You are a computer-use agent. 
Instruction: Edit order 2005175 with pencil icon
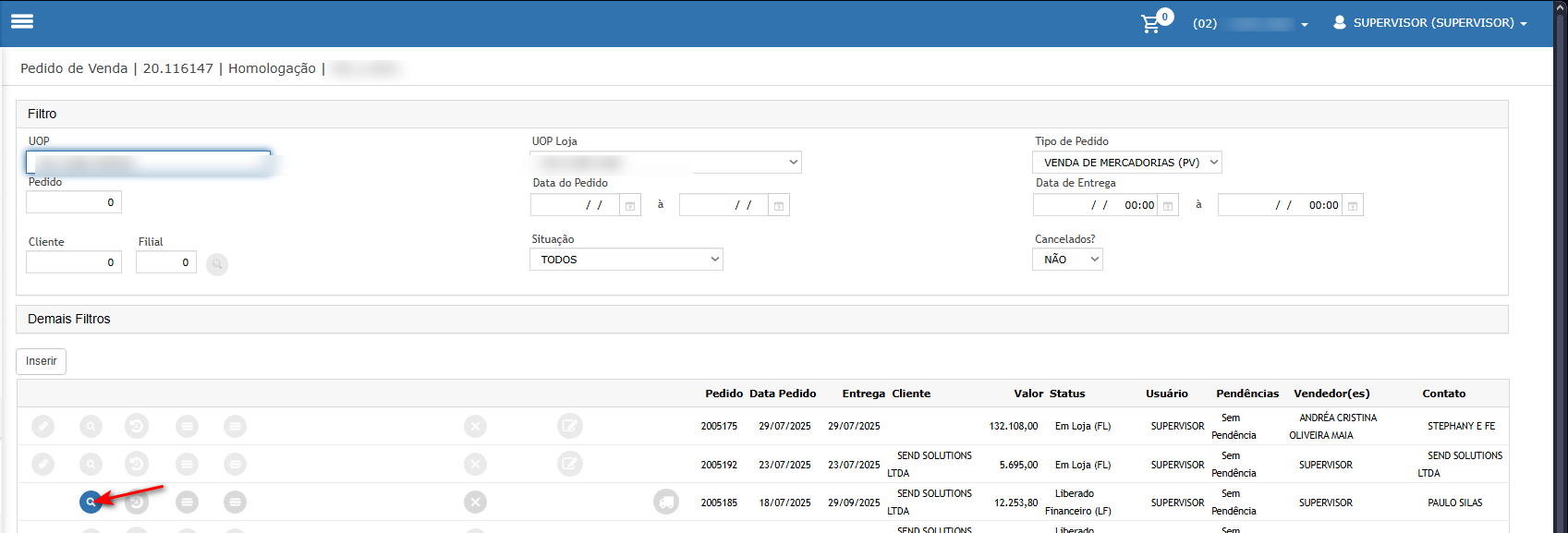(x=43, y=426)
